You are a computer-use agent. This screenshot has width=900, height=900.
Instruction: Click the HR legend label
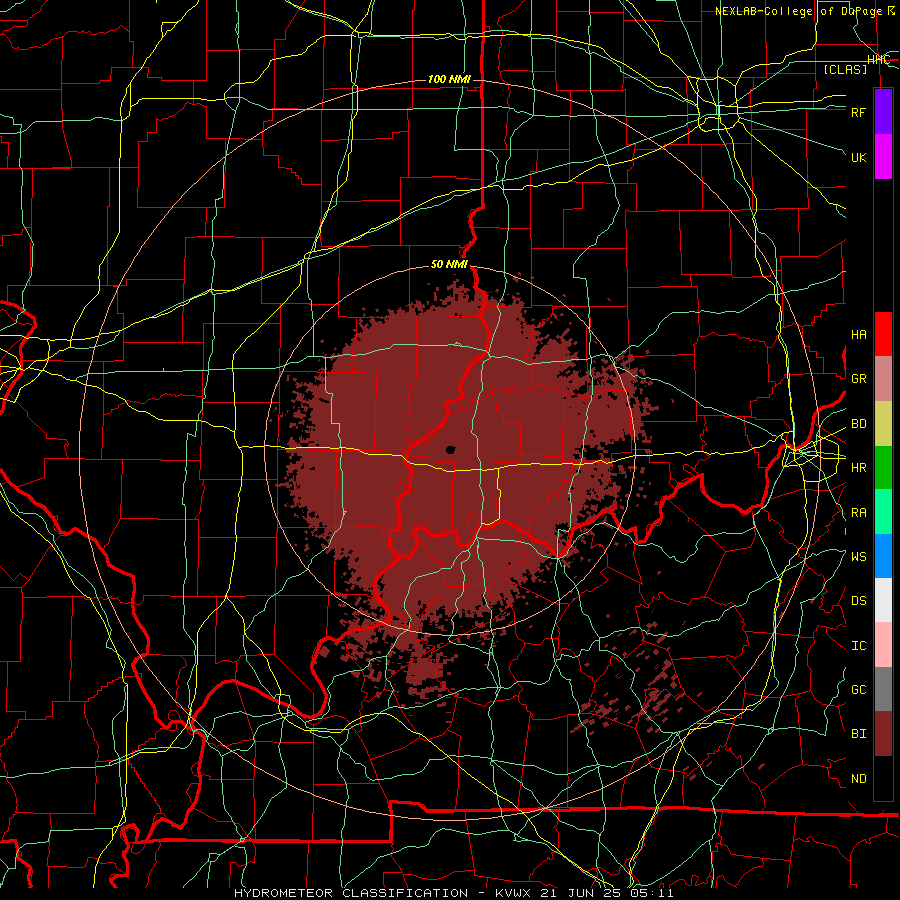[859, 468]
